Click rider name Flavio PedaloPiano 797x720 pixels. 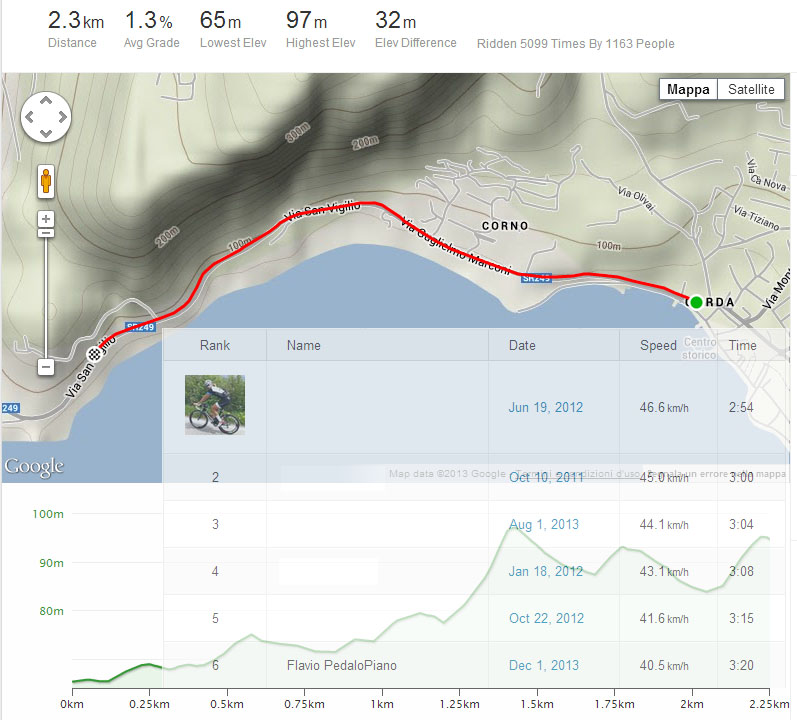click(343, 665)
